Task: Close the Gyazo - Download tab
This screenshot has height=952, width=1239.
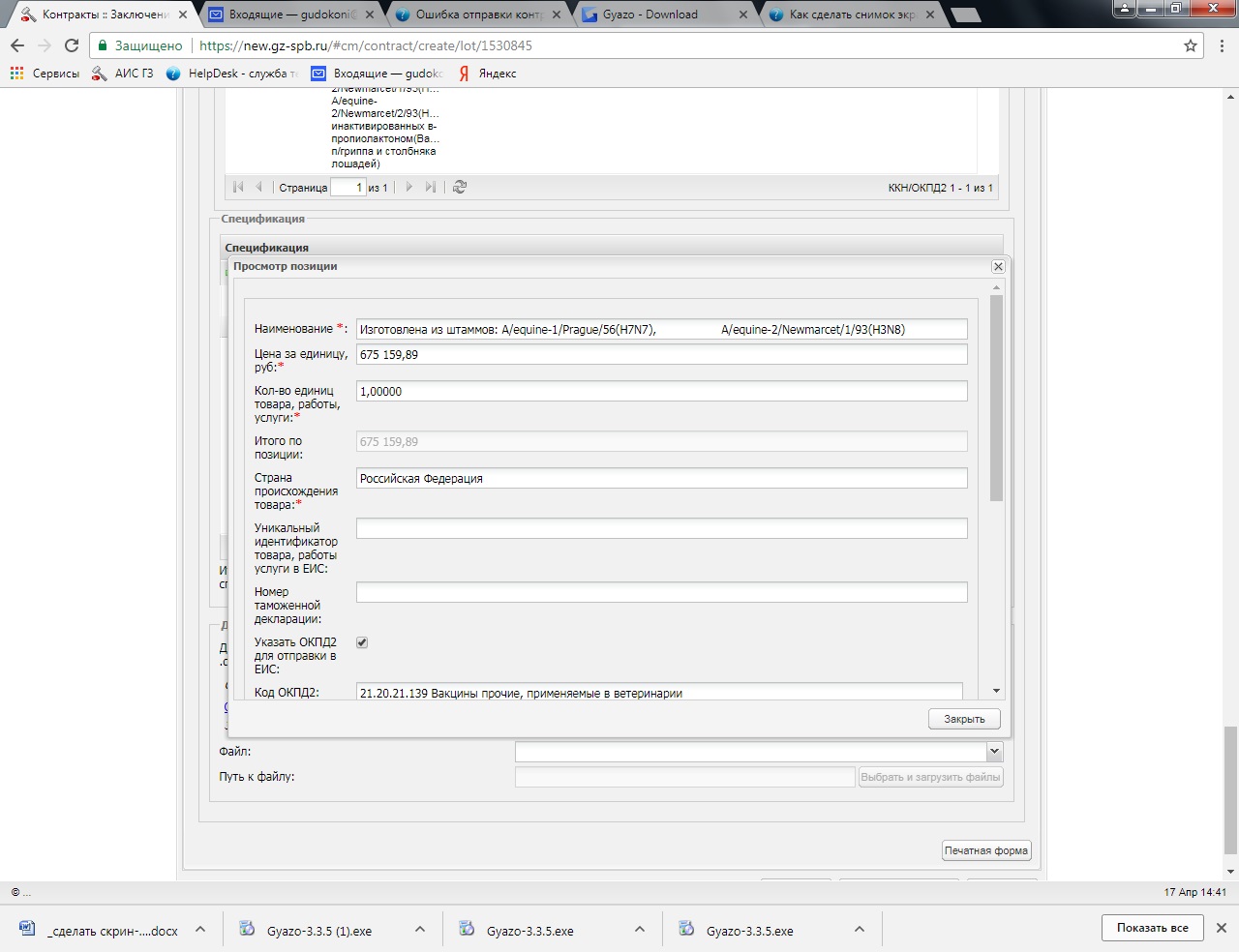Action: pos(743,15)
